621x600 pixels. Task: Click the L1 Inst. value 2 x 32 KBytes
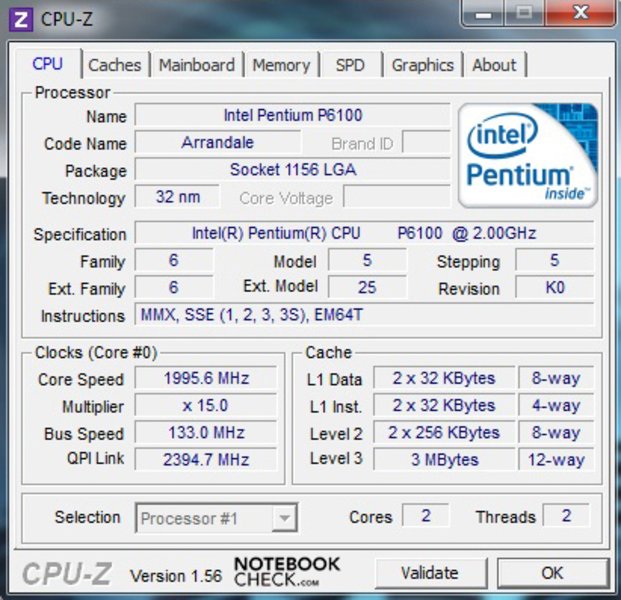coord(444,406)
